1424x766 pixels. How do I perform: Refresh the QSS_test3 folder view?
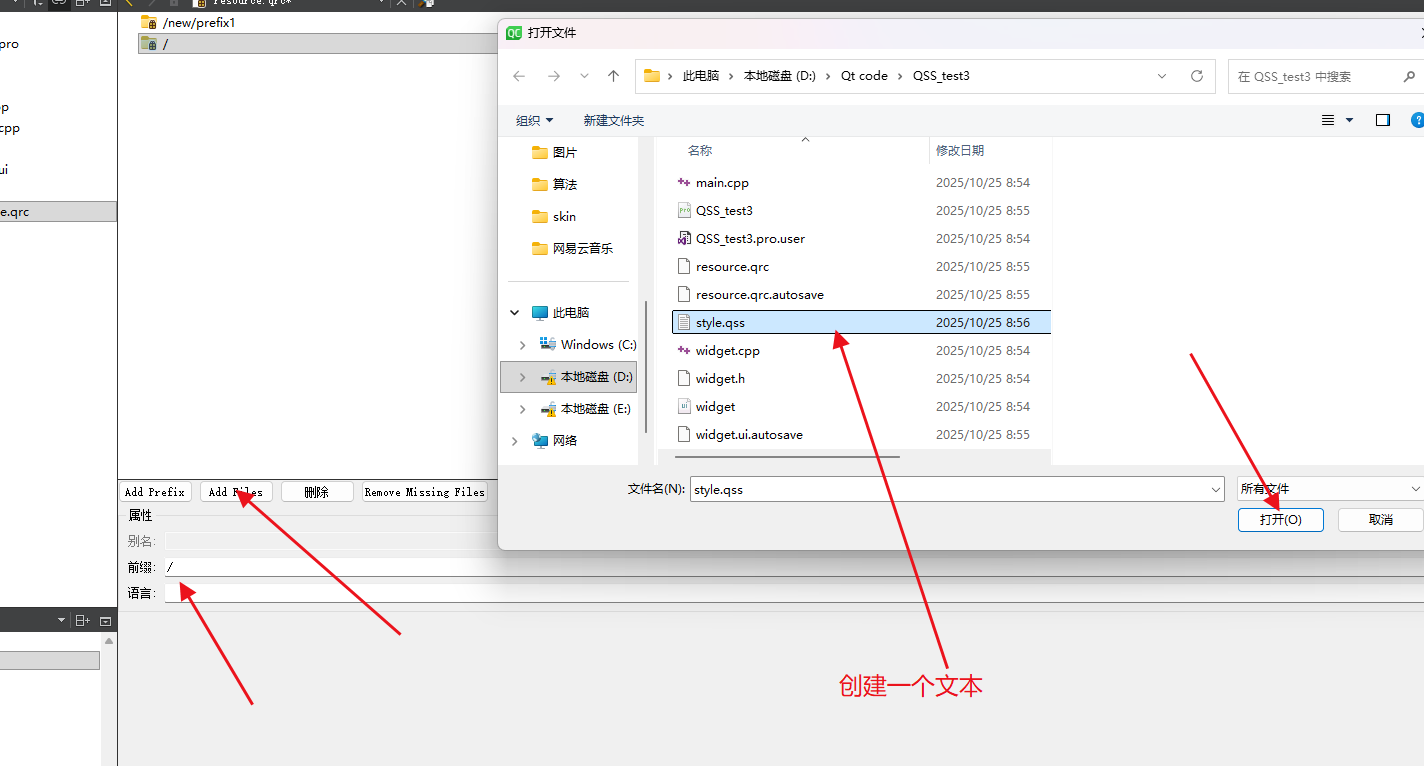(1197, 76)
